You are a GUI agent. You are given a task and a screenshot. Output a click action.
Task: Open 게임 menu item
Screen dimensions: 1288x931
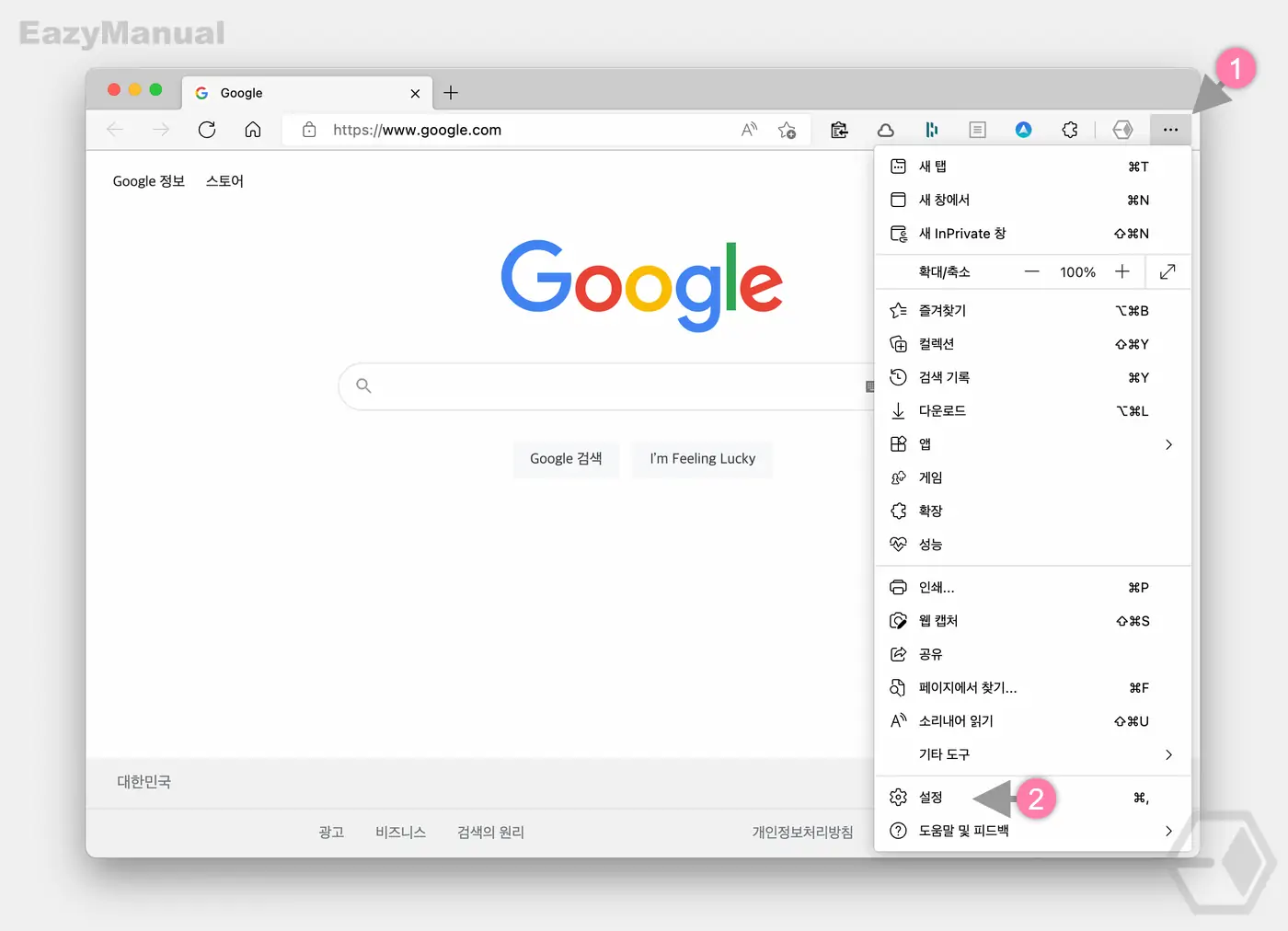click(x=1032, y=477)
